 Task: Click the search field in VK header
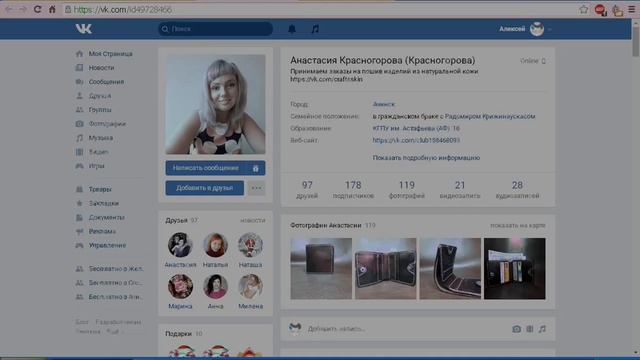coord(216,29)
